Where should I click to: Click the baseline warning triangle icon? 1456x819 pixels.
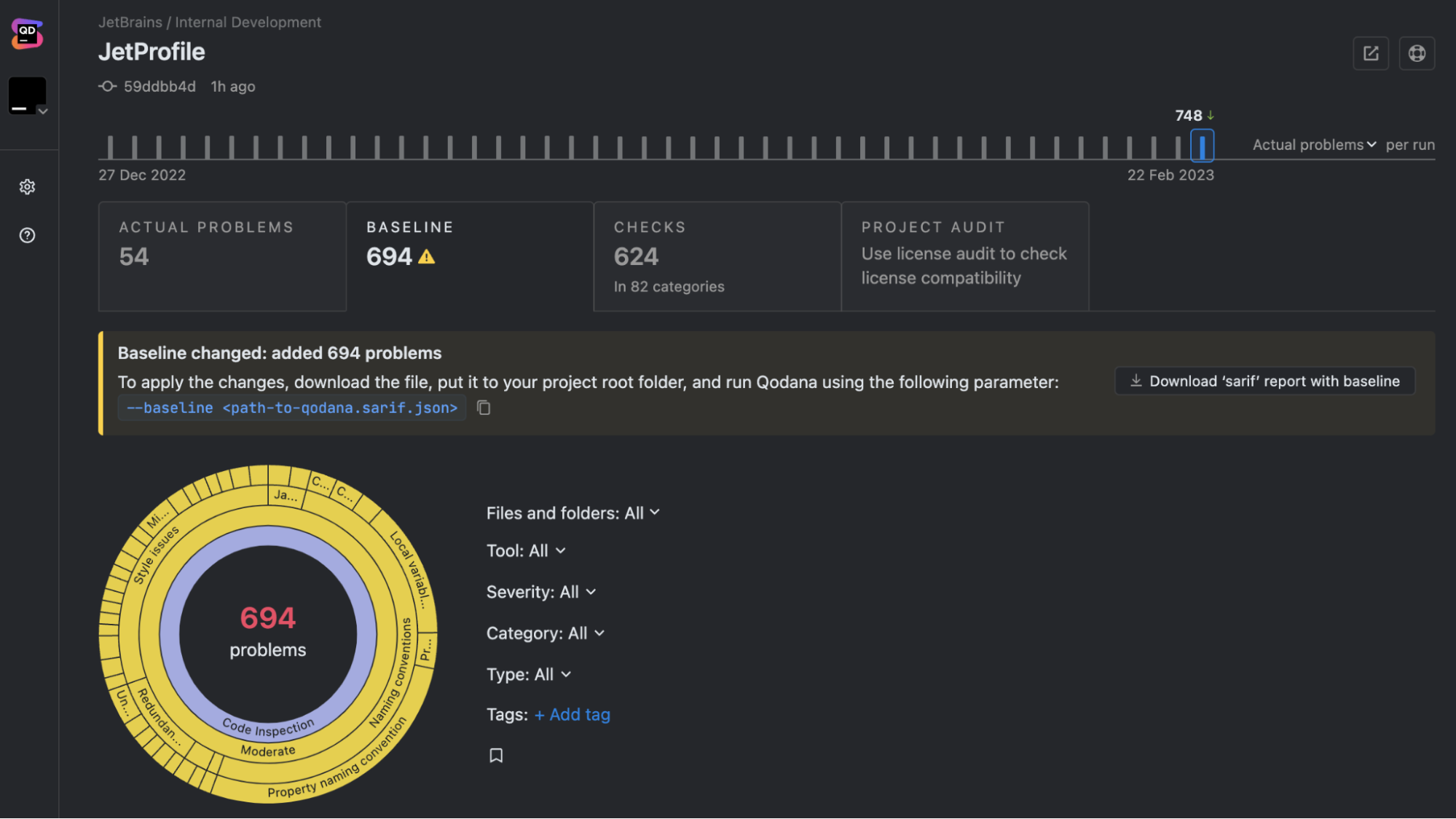pos(427,257)
